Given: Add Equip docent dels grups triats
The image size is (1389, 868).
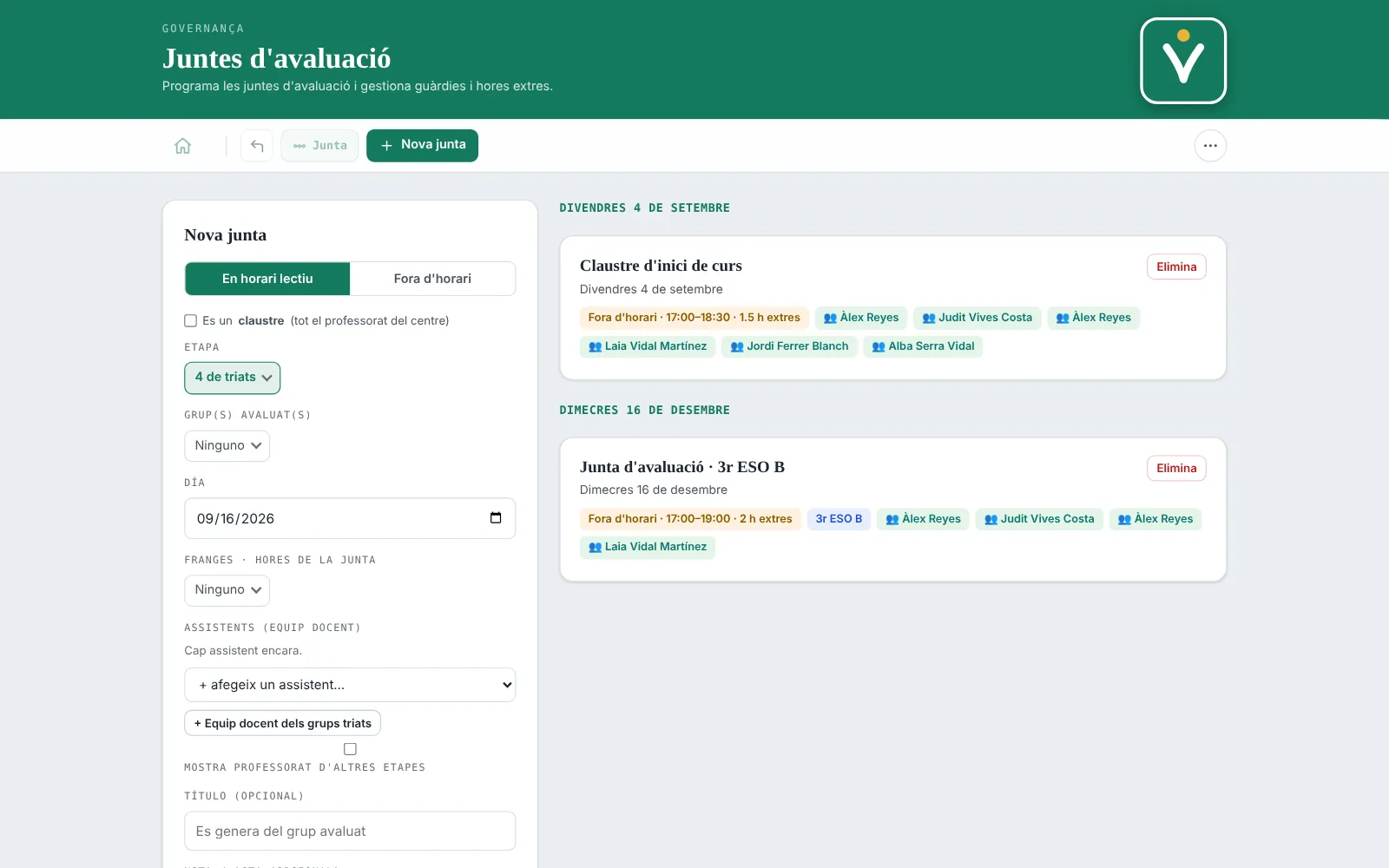Looking at the screenshot, I should tap(282, 723).
